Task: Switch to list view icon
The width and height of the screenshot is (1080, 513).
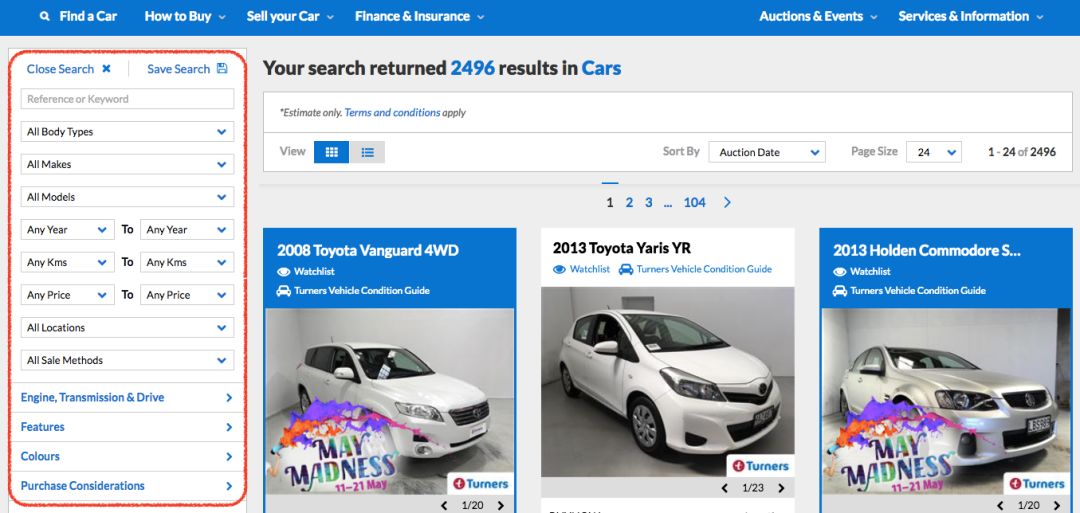Action: point(367,152)
